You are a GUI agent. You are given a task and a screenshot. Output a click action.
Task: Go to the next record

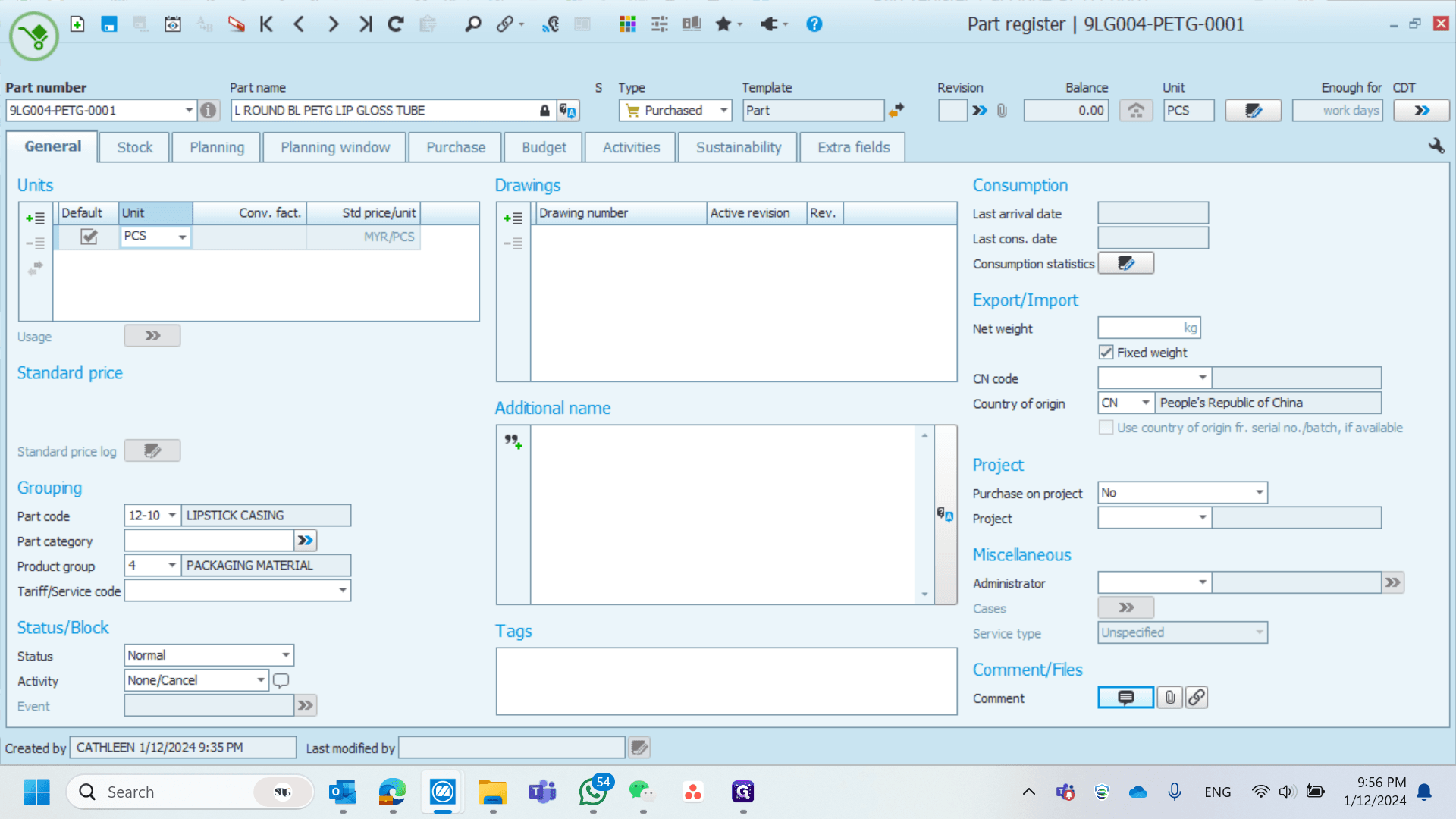tap(333, 24)
